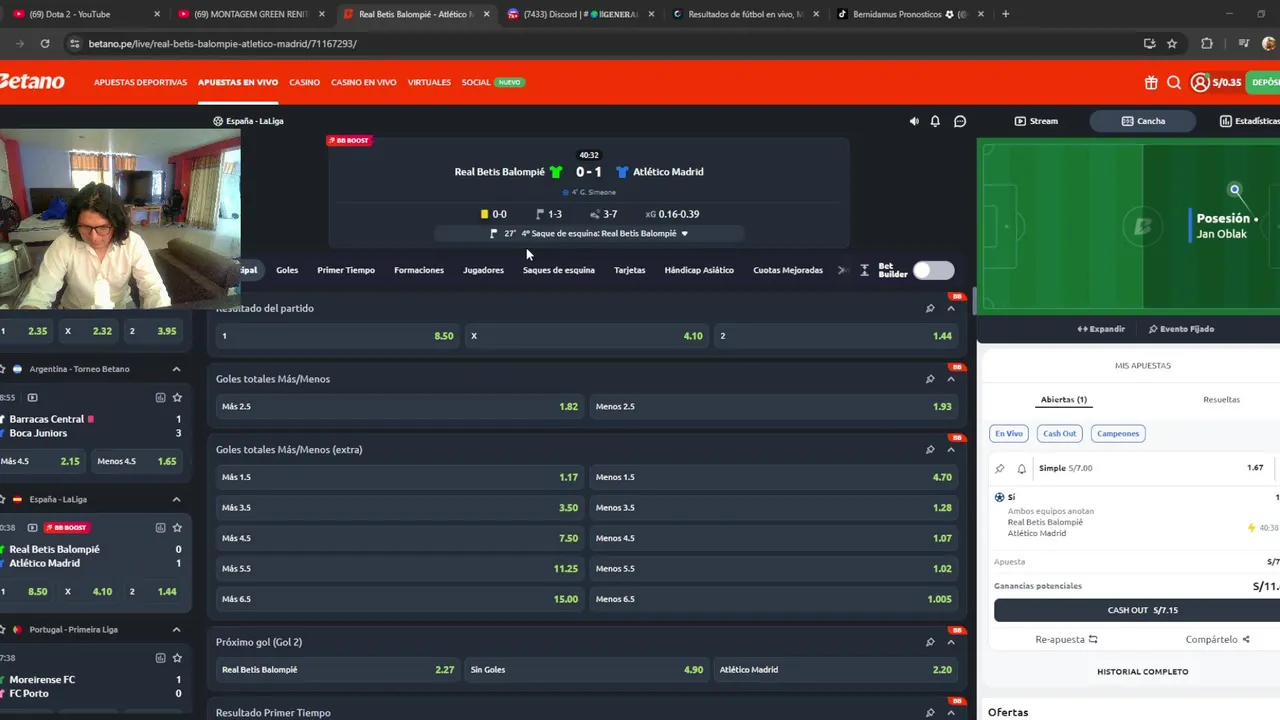Switch to Saques de esquina tab

pyautogui.click(x=559, y=270)
